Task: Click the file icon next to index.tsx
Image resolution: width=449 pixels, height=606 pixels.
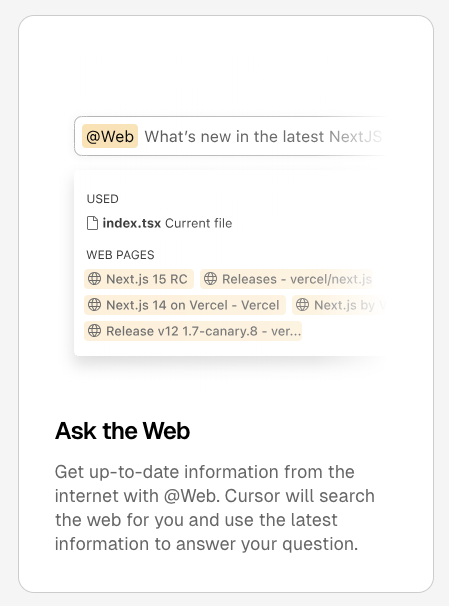Action: coord(92,223)
